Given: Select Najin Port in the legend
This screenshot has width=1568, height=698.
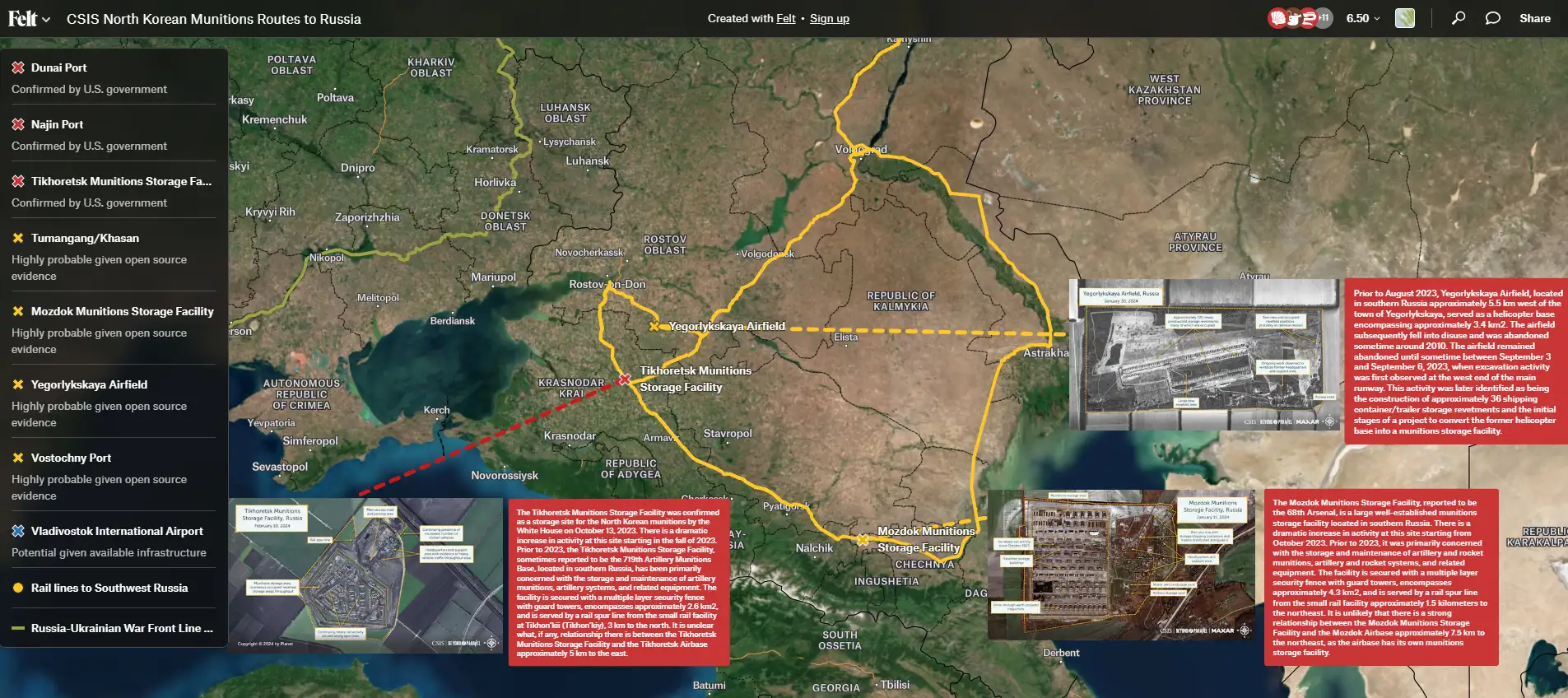Looking at the screenshot, I should point(57,124).
